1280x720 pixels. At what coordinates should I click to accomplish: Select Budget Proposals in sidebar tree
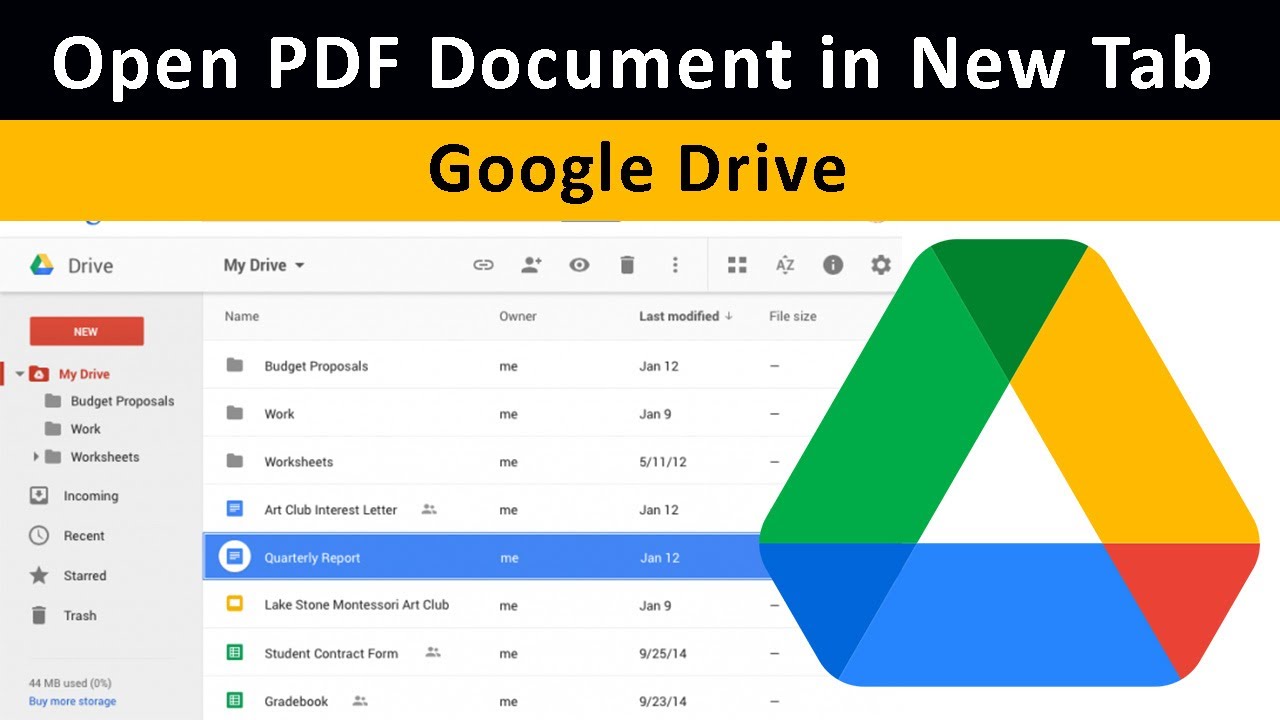(122, 401)
